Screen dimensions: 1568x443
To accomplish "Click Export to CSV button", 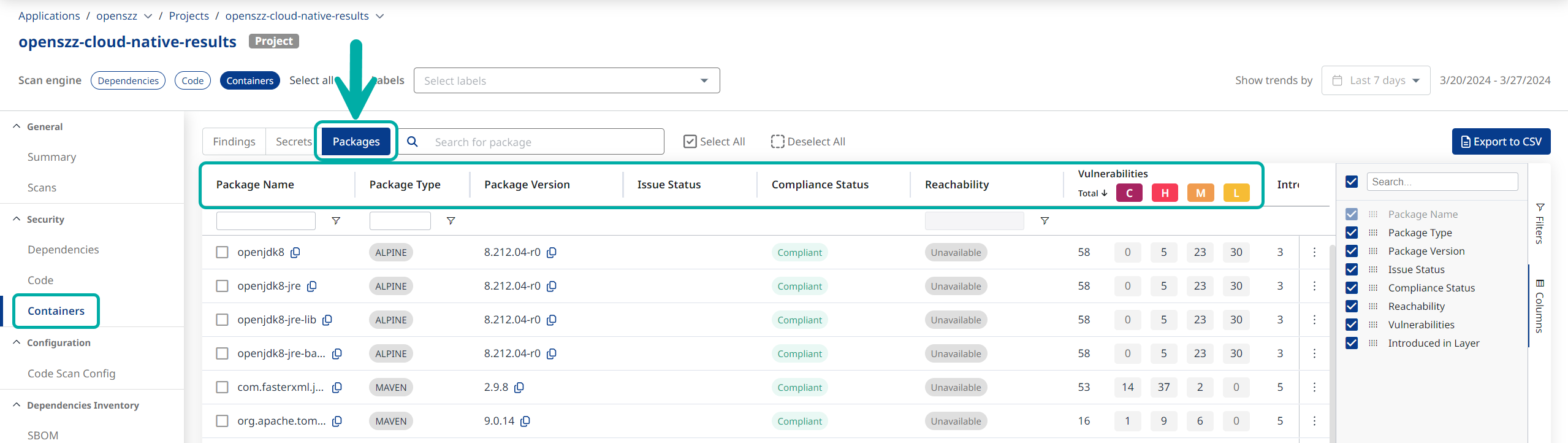I will [1501, 142].
